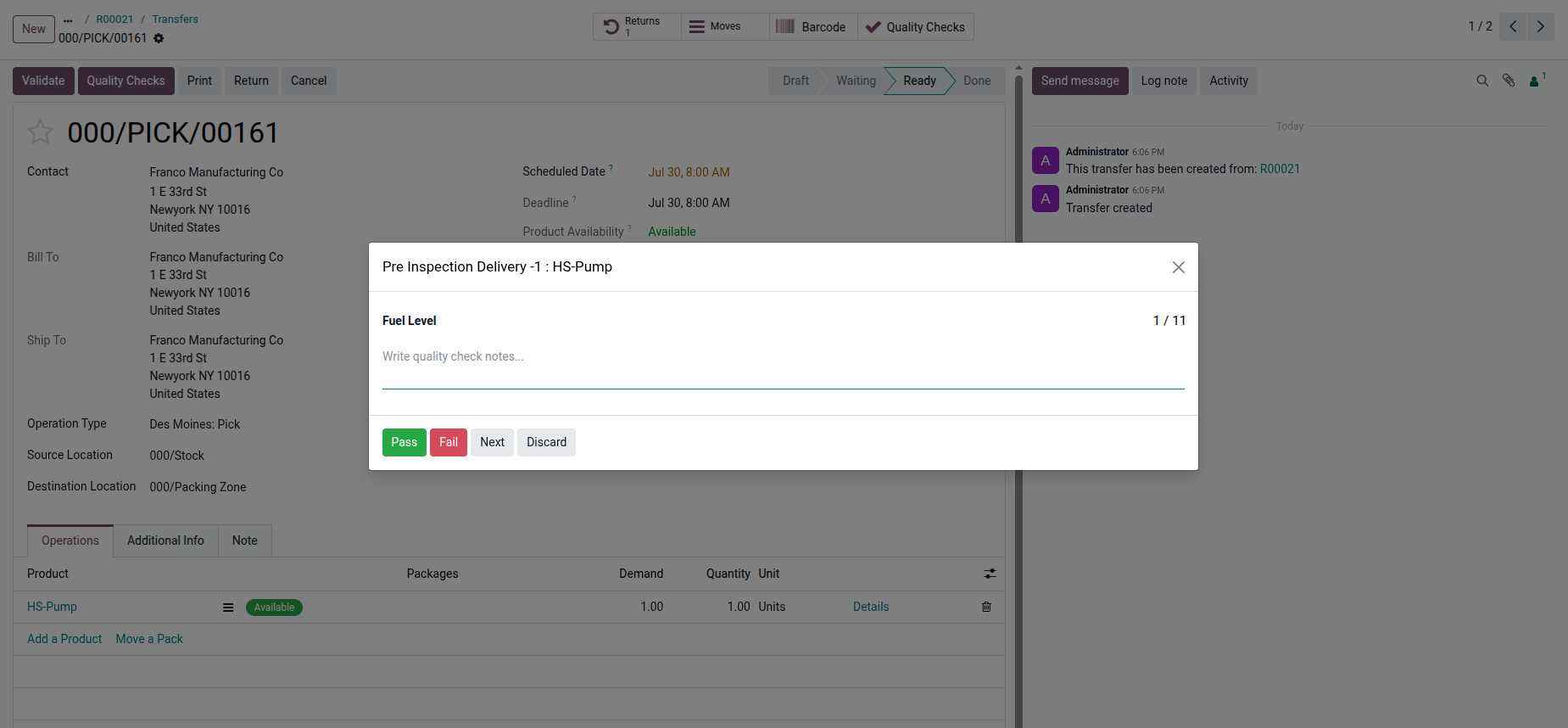Open the gear settings beside 000/PICK/00161

(x=159, y=38)
